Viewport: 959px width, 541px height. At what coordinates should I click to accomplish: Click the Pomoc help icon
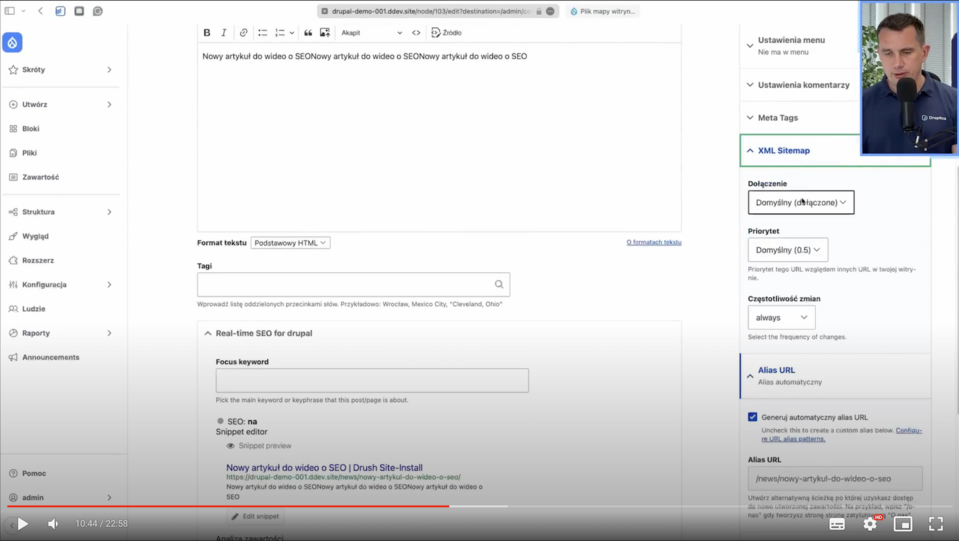coord(13,473)
